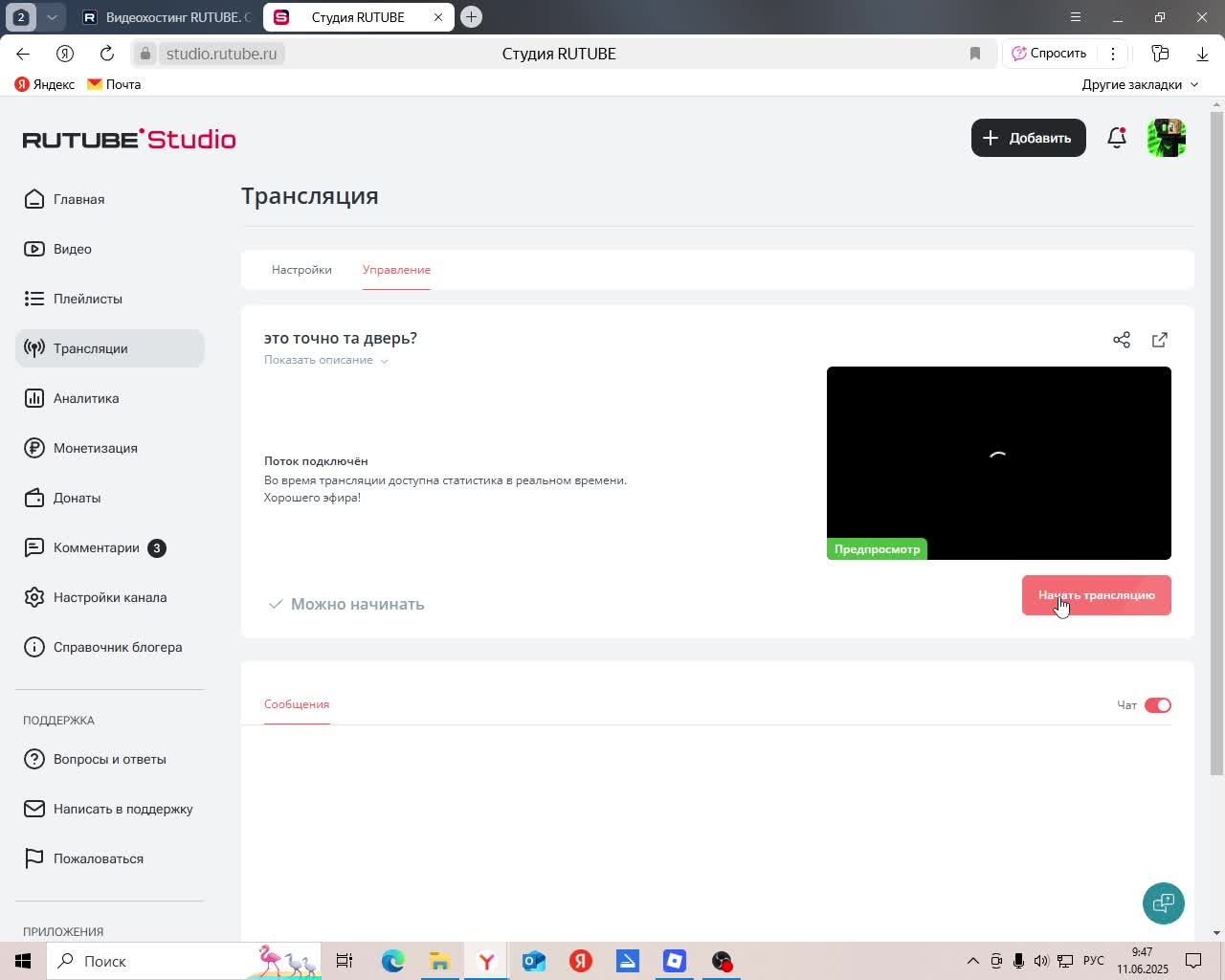Screen dimensions: 1225x980
Task: Switch to the Настройки tab
Action: pyautogui.click(x=301, y=270)
